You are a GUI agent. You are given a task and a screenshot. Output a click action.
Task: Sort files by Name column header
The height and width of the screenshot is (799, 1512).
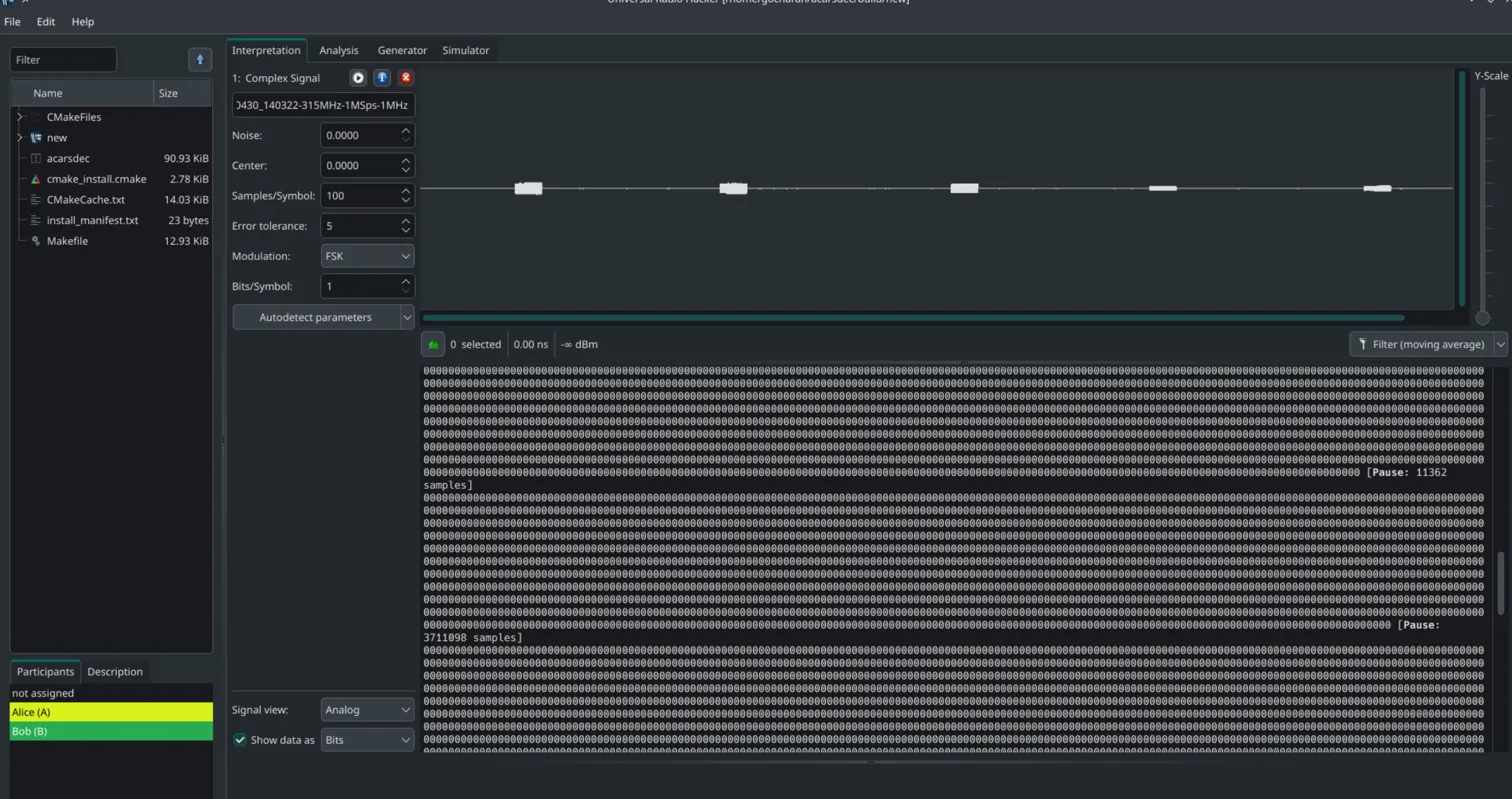83,93
